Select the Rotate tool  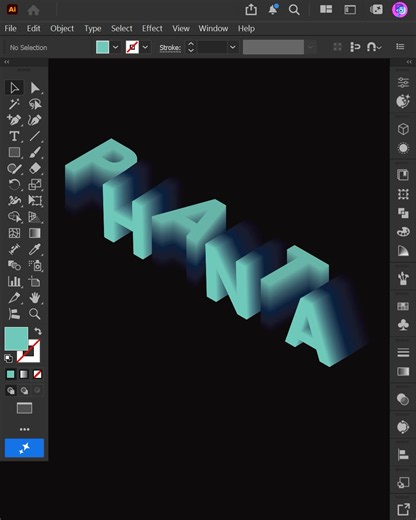14,184
